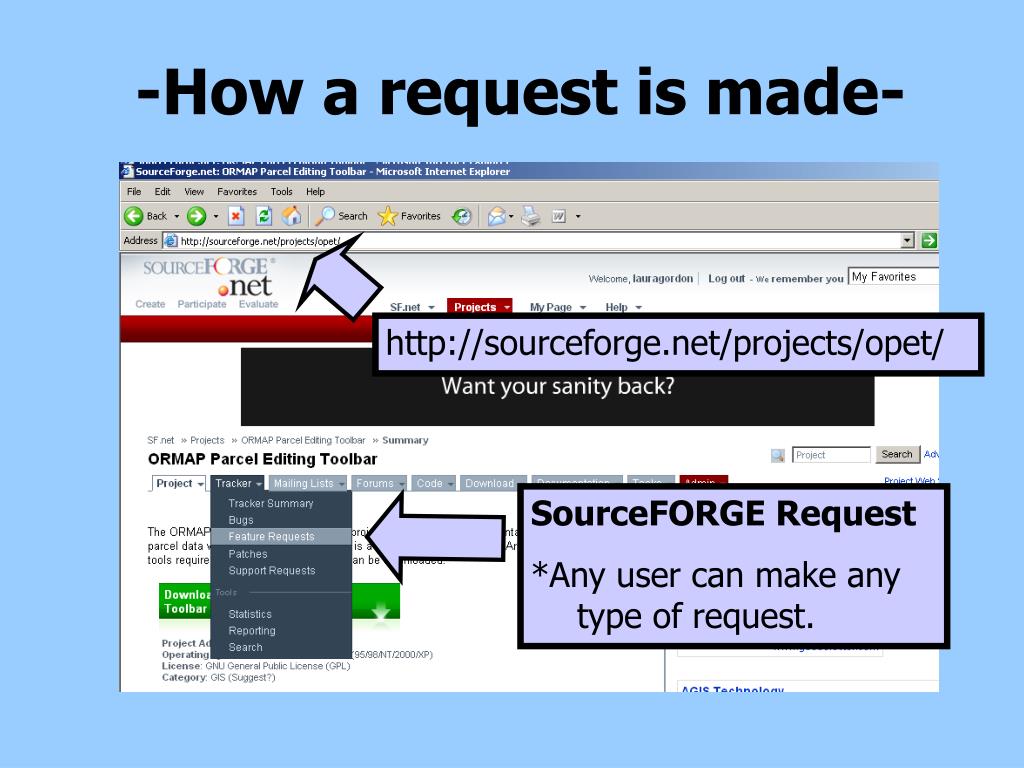Click the History icon in toolbar
The height and width of the screenshot is (768, 1024).
462,216
